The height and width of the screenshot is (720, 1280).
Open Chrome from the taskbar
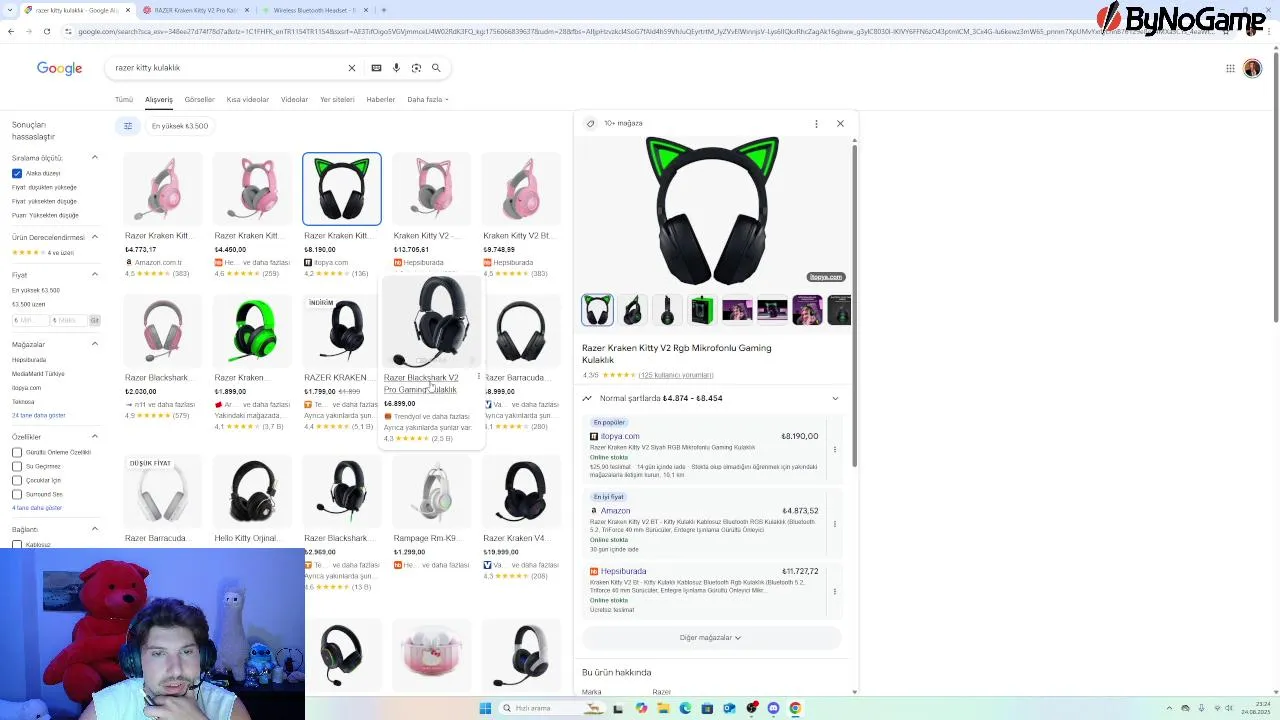(x=795, y=708)
